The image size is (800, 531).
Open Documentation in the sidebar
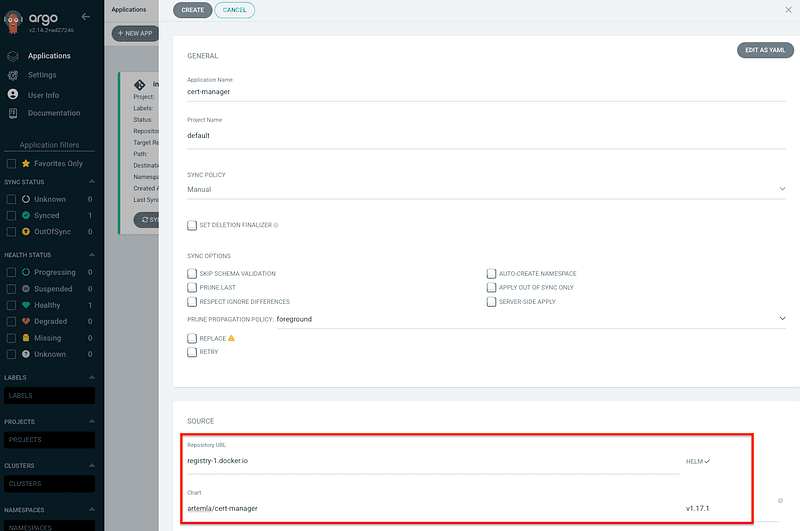click(x=54, y=113)
